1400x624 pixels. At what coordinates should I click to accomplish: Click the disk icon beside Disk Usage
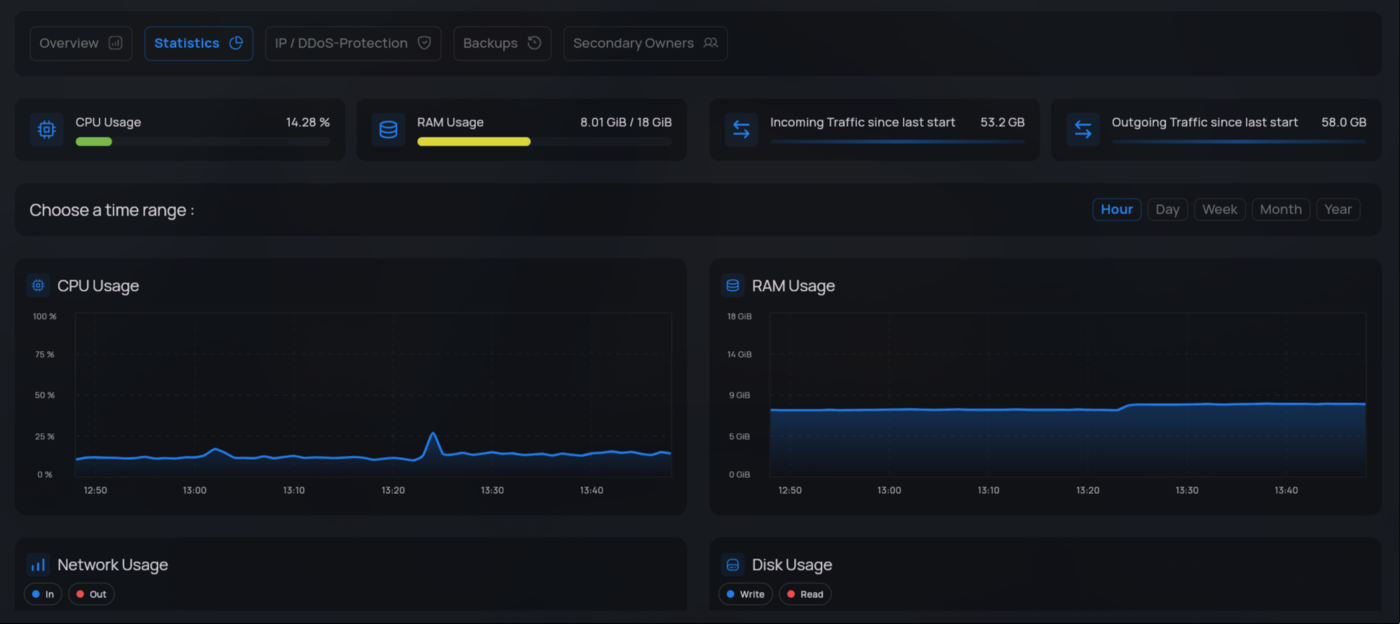732,564
